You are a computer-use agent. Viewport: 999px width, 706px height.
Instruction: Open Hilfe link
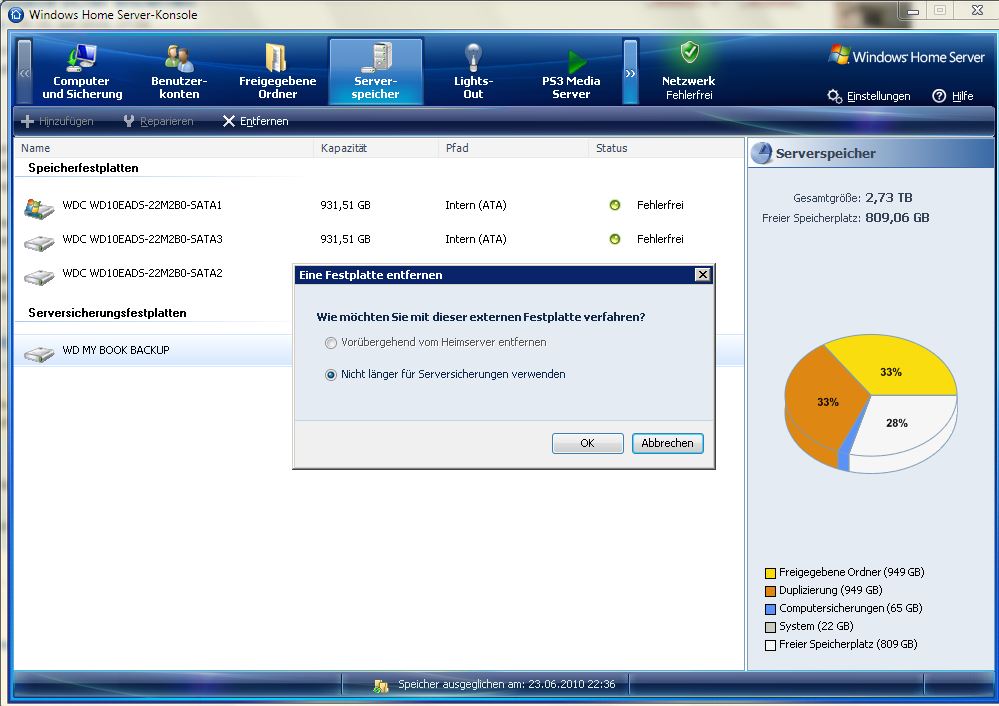pos(962,96)
